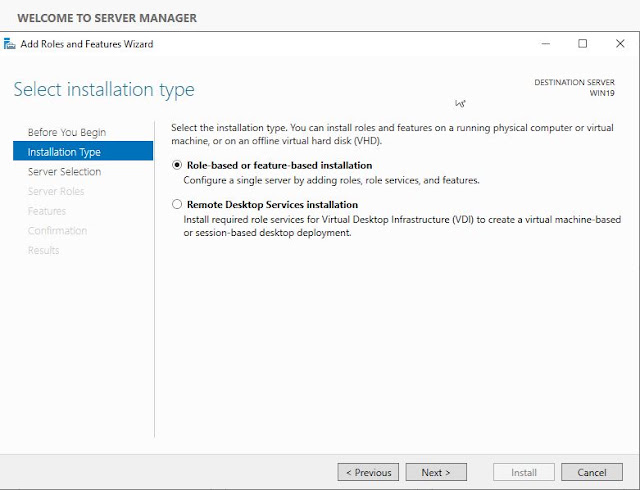This screenshot has width=640, height=490.
Task: Click 'Configure a single server' description text
Action: (x=331, y=180)
